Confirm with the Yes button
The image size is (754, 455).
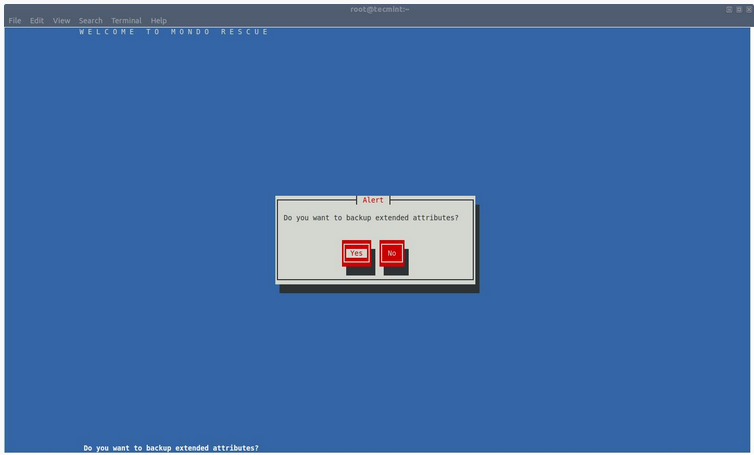tap(356, 253)
